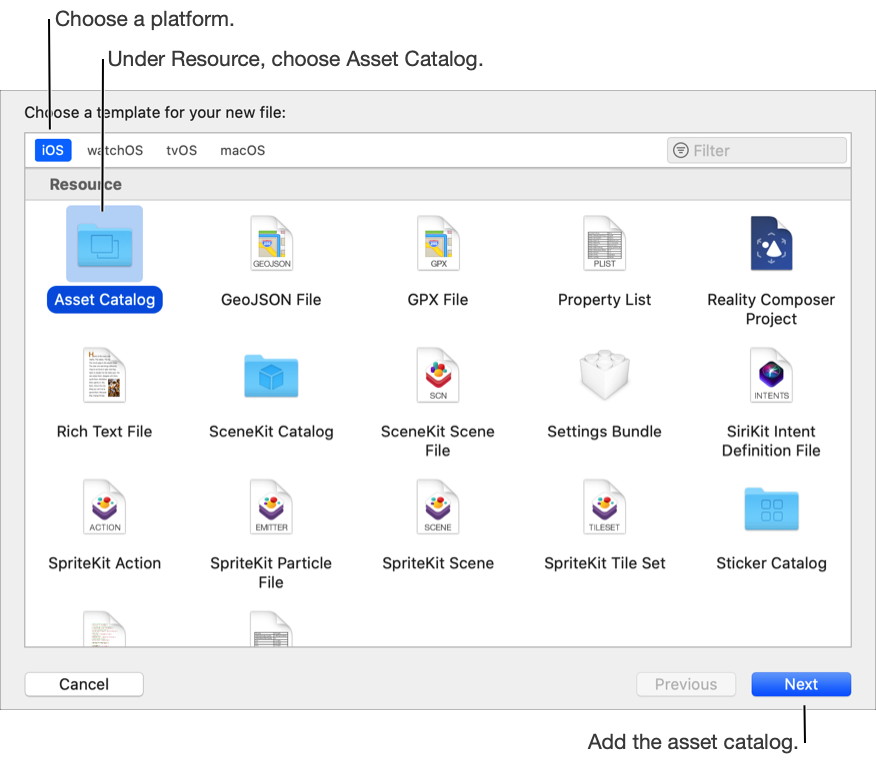The image size is (876, 760).
Task: Click the Reality Composer Project label
Action: 771,309
